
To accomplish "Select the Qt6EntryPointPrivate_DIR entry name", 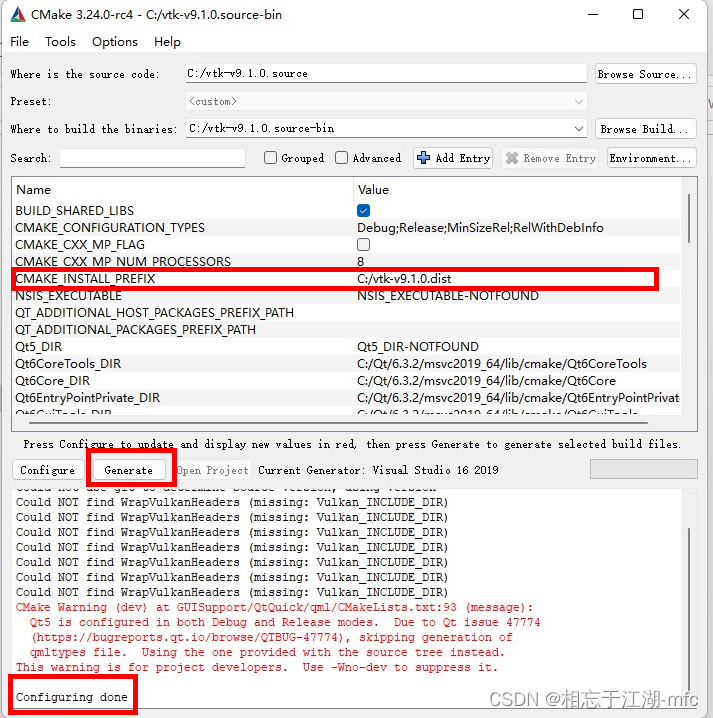I will tap(87, 397).
